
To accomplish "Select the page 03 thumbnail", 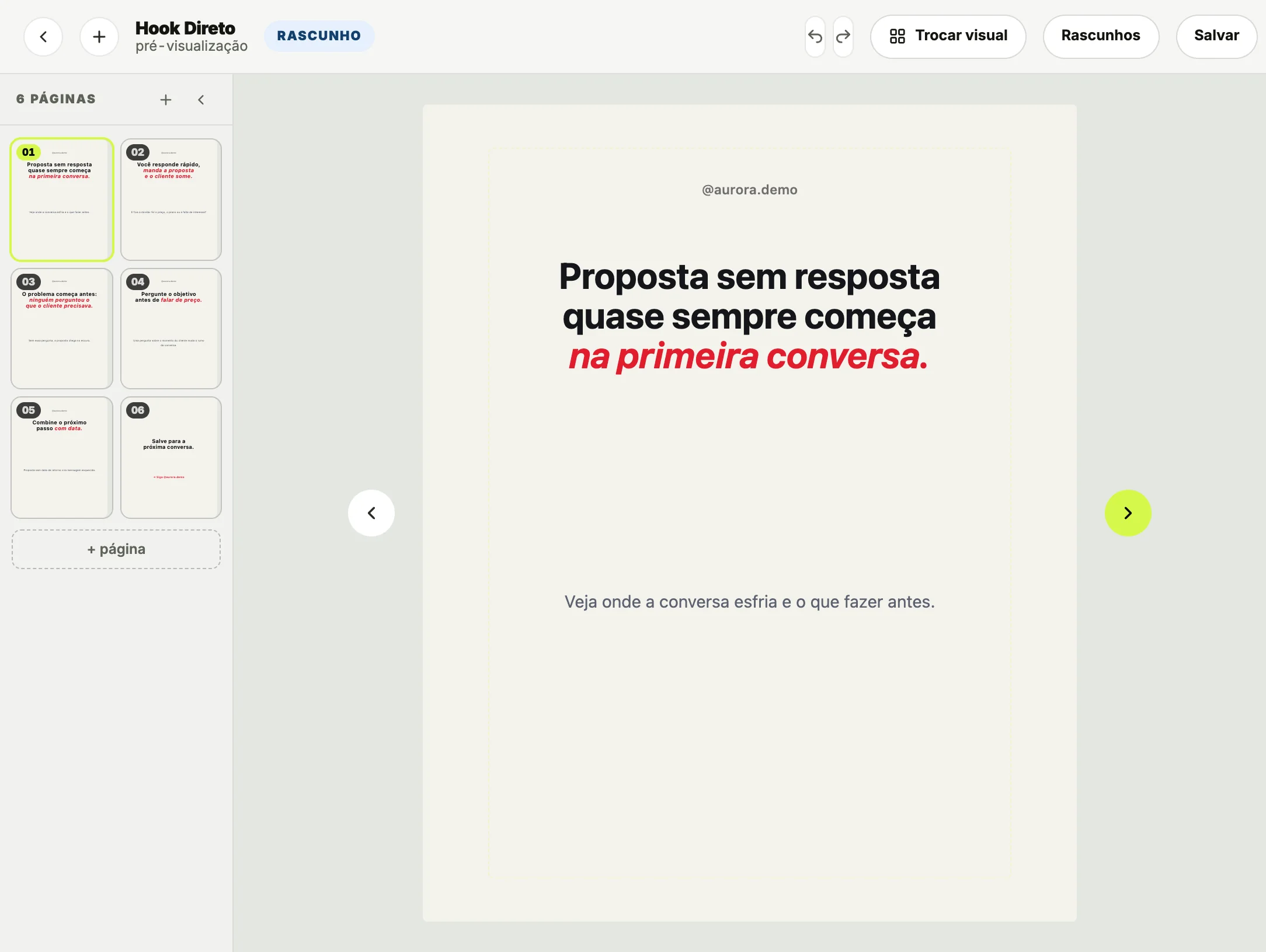I will click(x=62, y=329).
